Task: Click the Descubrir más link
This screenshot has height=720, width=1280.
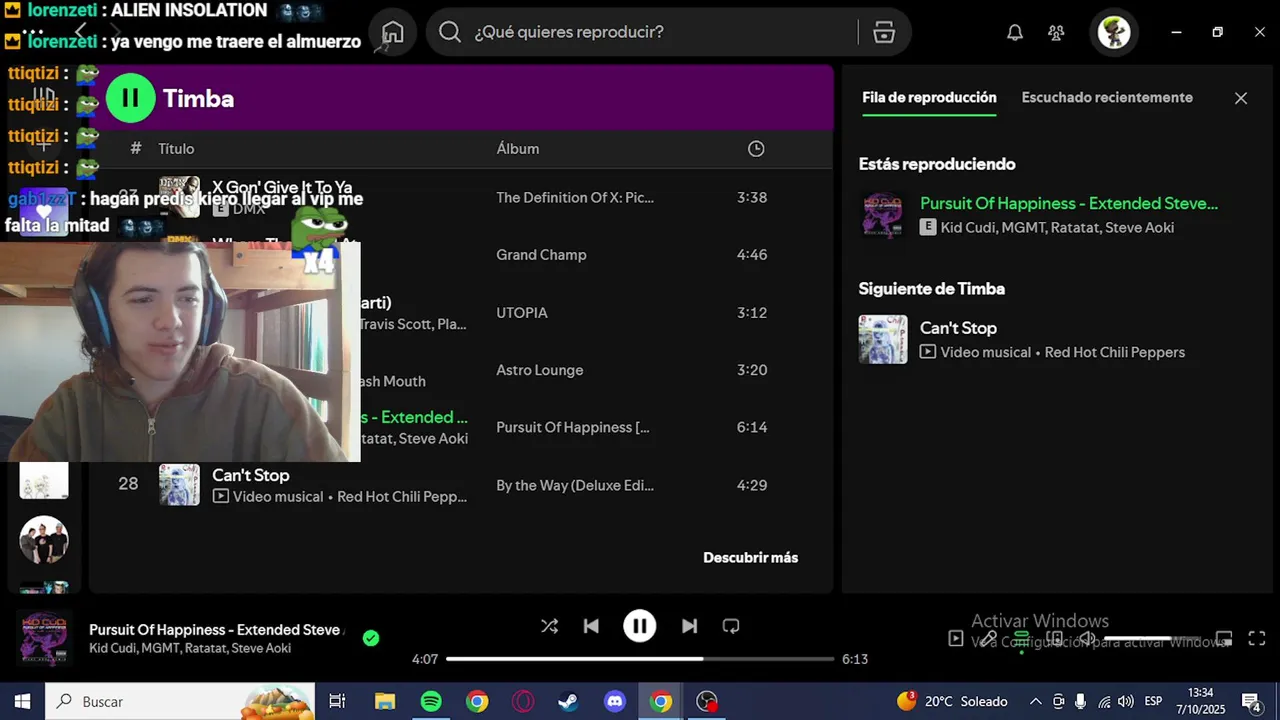Action: pyautogui.click(x=750, y=558)
